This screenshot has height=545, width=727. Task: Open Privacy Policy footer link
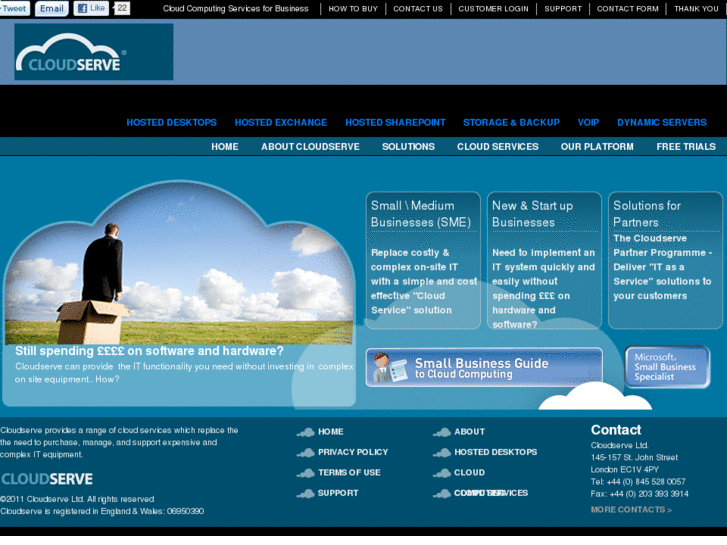coord(353,452)
